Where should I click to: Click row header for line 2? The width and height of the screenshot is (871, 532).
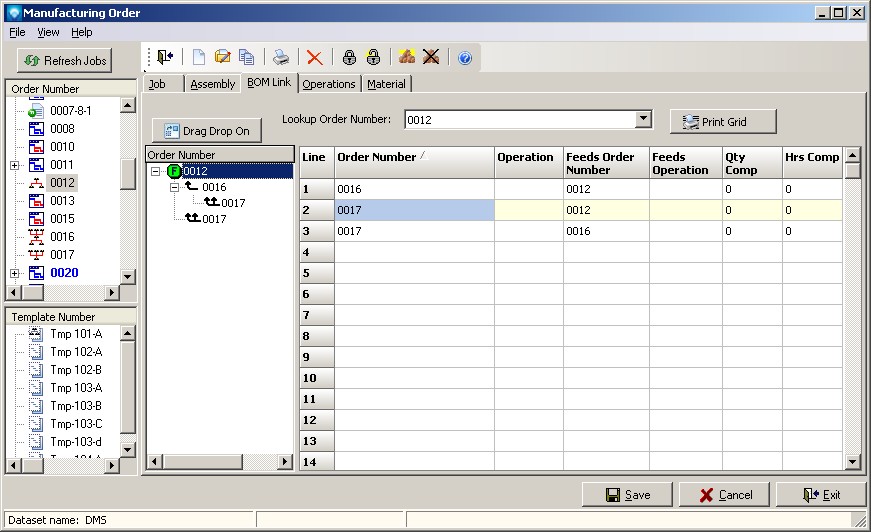pos(317,210)
